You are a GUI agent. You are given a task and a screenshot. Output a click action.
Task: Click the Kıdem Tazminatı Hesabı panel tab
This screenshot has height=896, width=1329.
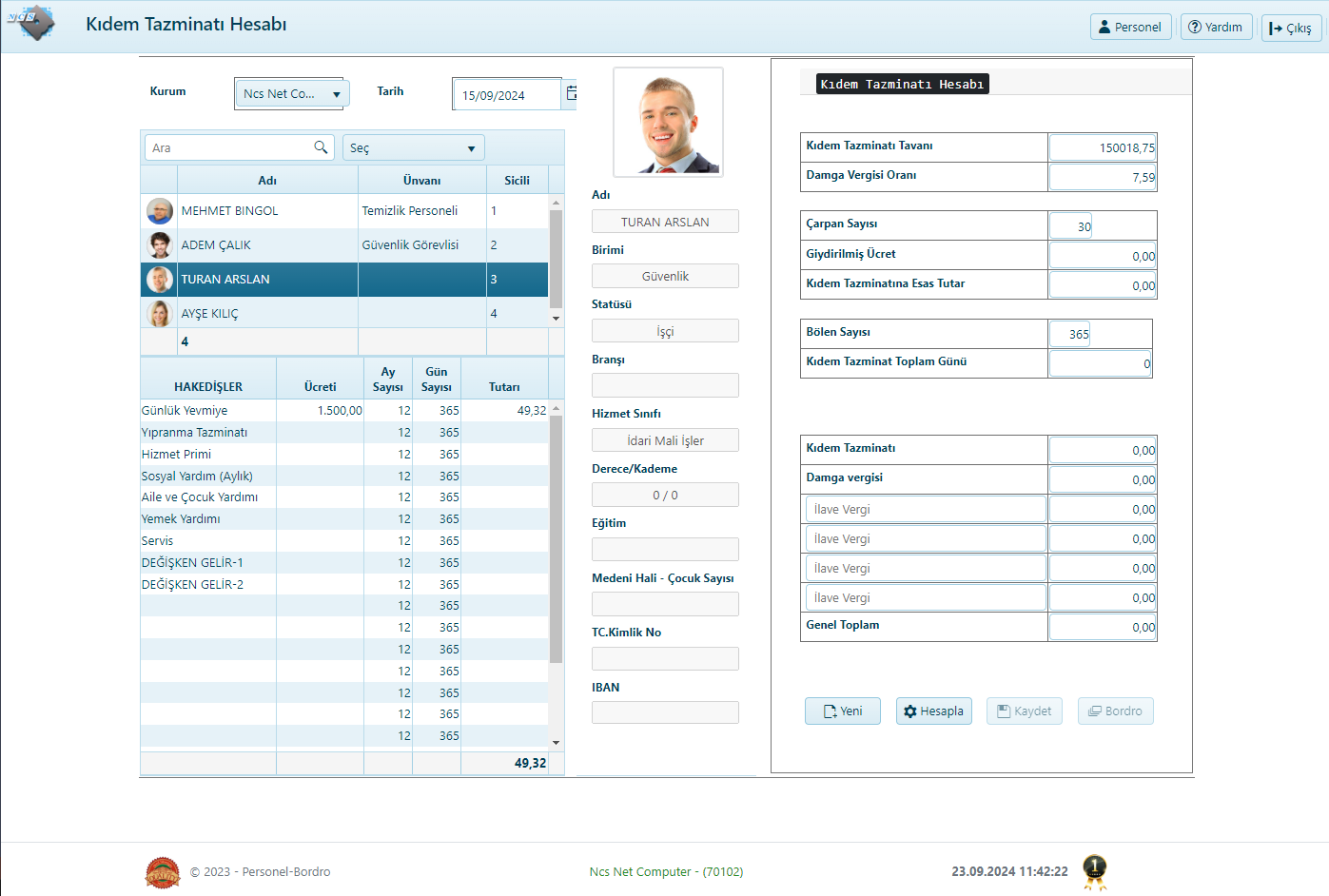pyautogui.click(x=902, y=84)
